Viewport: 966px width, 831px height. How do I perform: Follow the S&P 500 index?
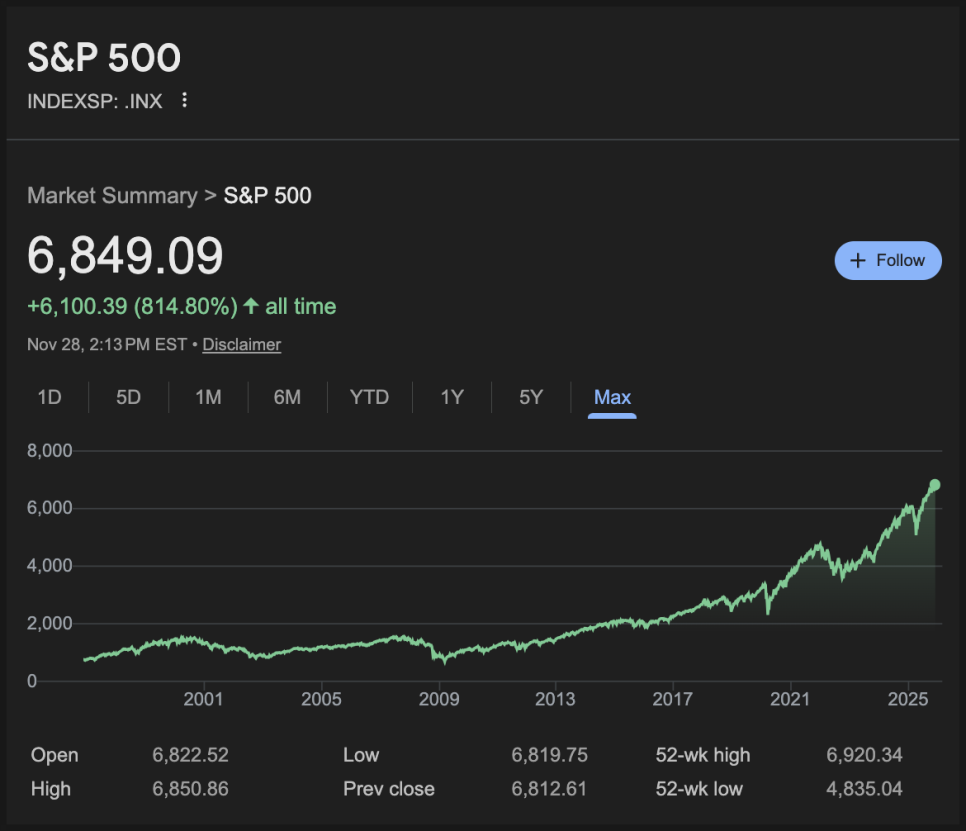(x=888, y=261)
